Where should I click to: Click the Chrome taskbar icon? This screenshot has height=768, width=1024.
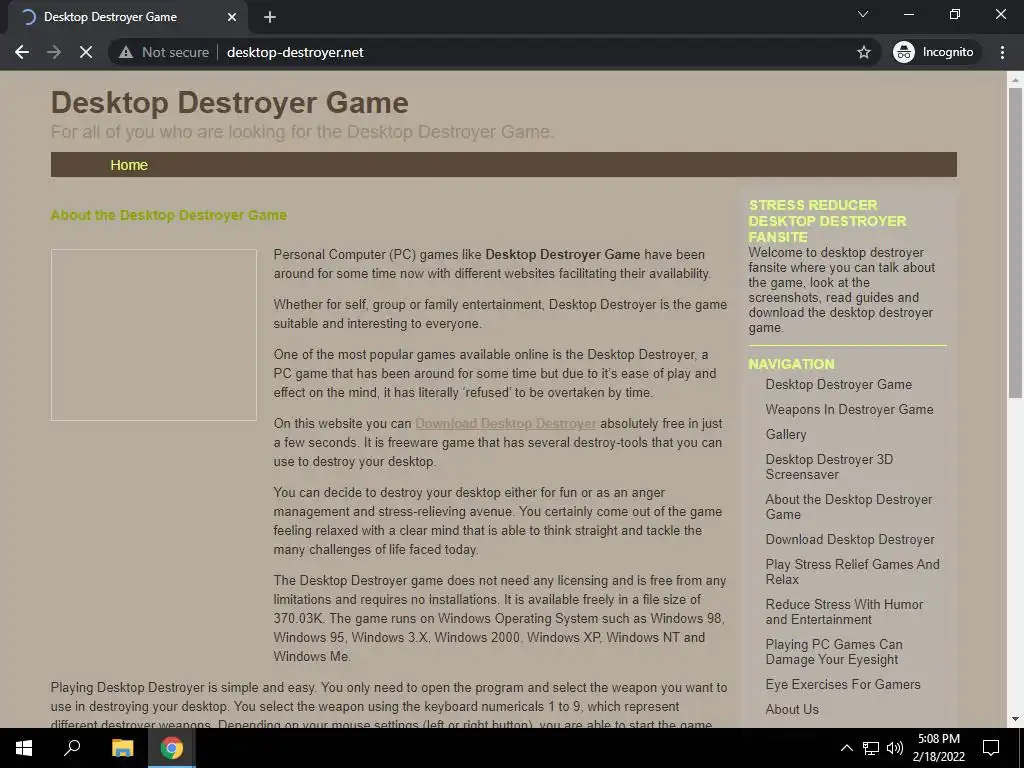click(172, 748)
